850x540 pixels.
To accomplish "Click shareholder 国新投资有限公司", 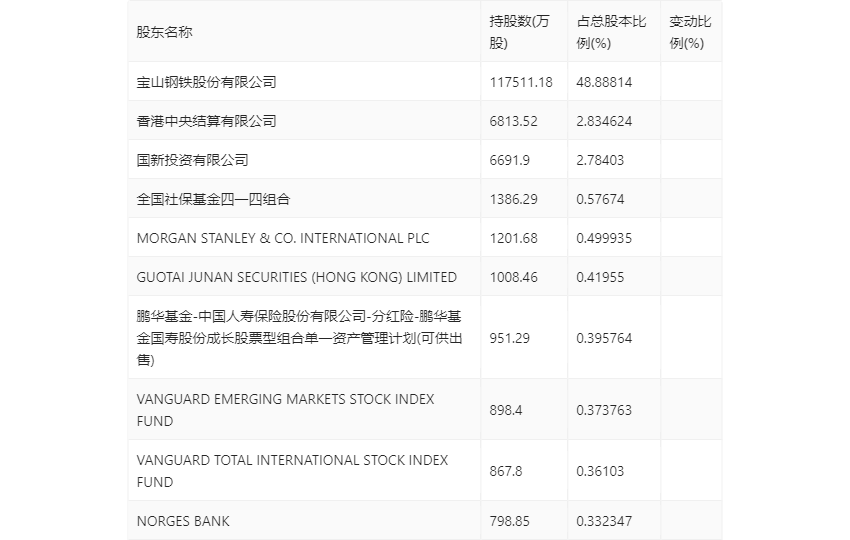I will click(x=192, y=160).
